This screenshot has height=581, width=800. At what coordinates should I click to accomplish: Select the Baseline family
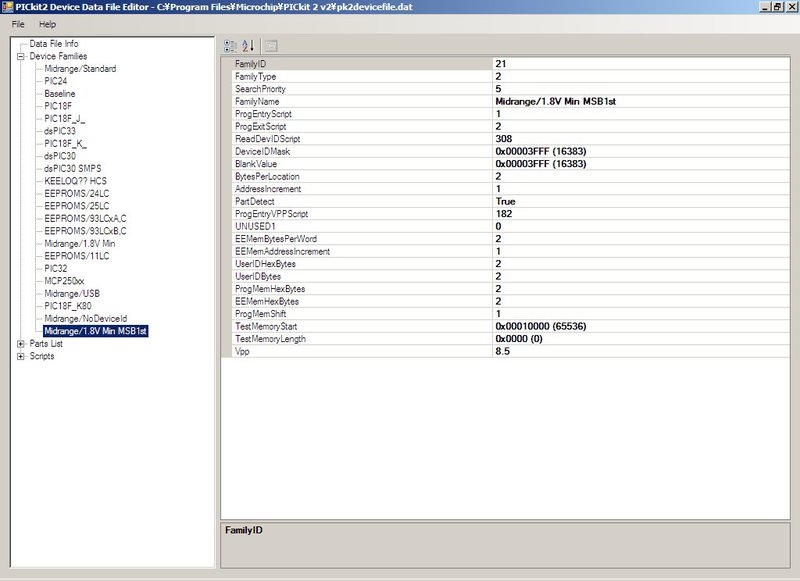point(60,94)
